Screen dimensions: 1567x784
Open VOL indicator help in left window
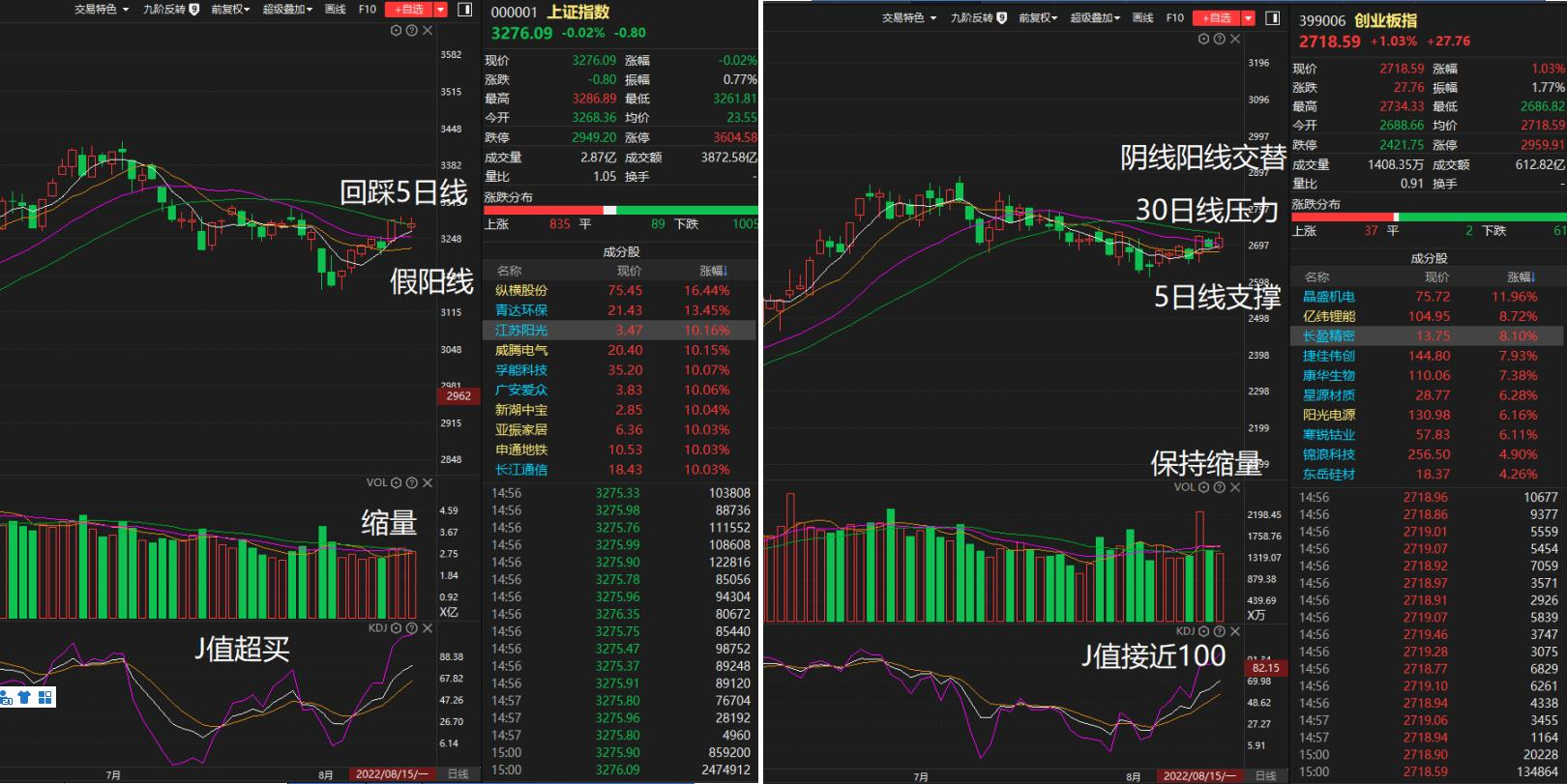(411, 482)
